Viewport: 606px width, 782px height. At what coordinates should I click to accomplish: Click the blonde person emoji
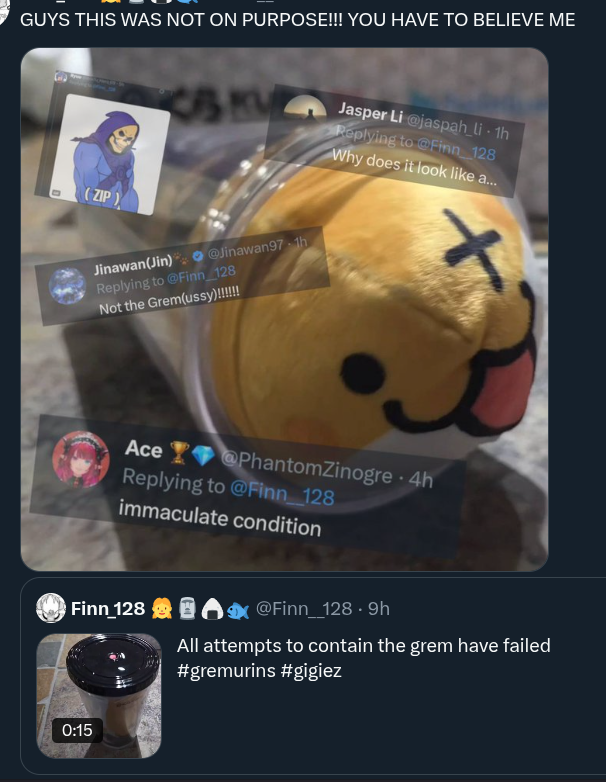[x=162, y=608]
